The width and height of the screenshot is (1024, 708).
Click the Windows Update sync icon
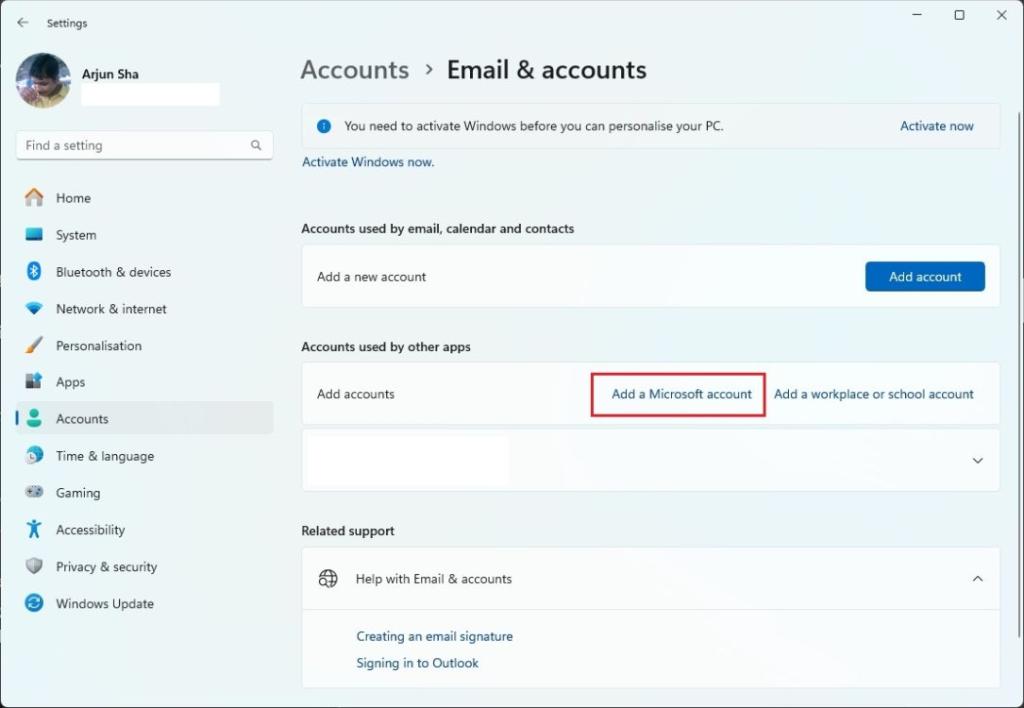34,603
